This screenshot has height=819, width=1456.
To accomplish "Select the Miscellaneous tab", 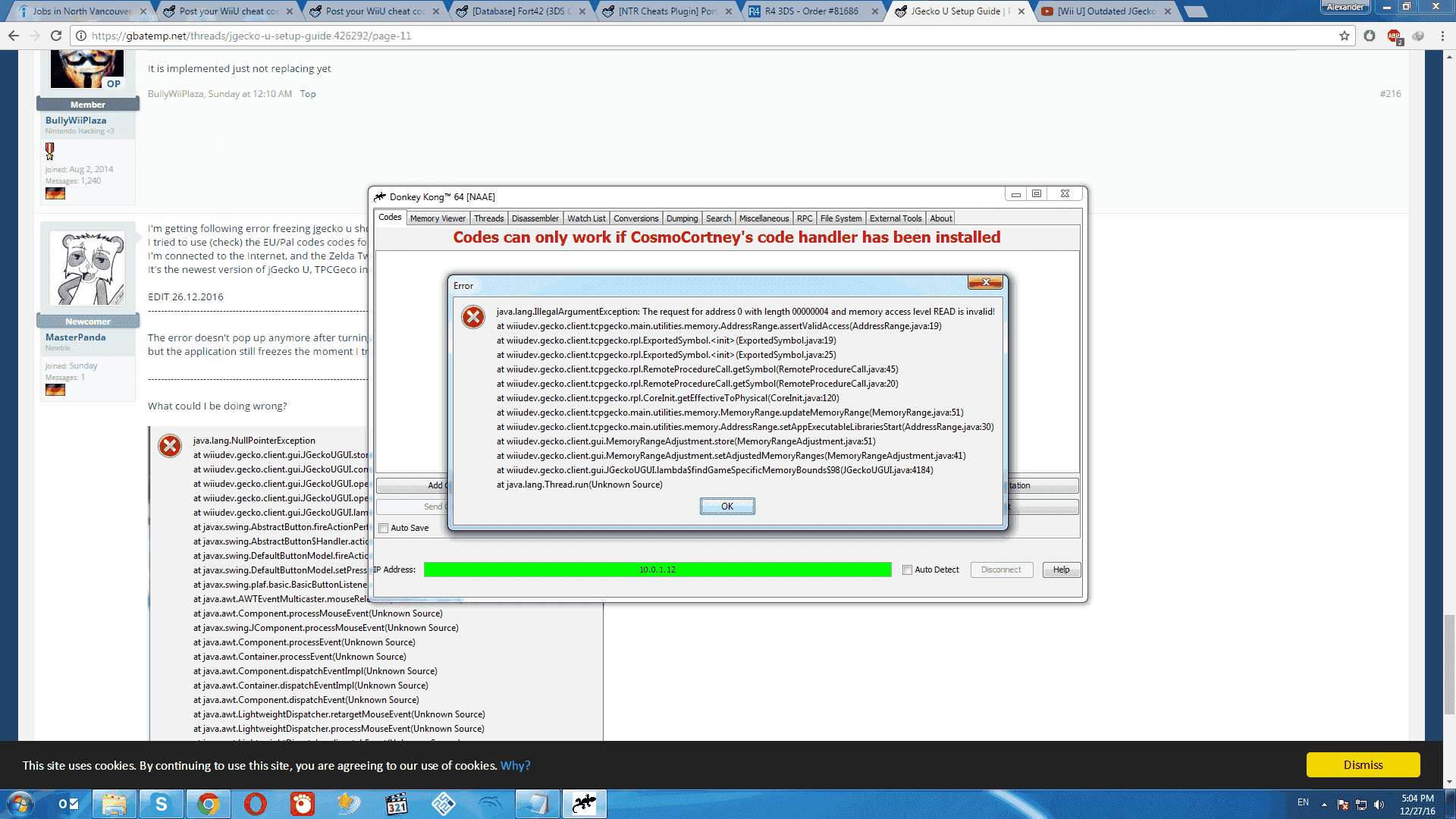I will coord(764,218).
